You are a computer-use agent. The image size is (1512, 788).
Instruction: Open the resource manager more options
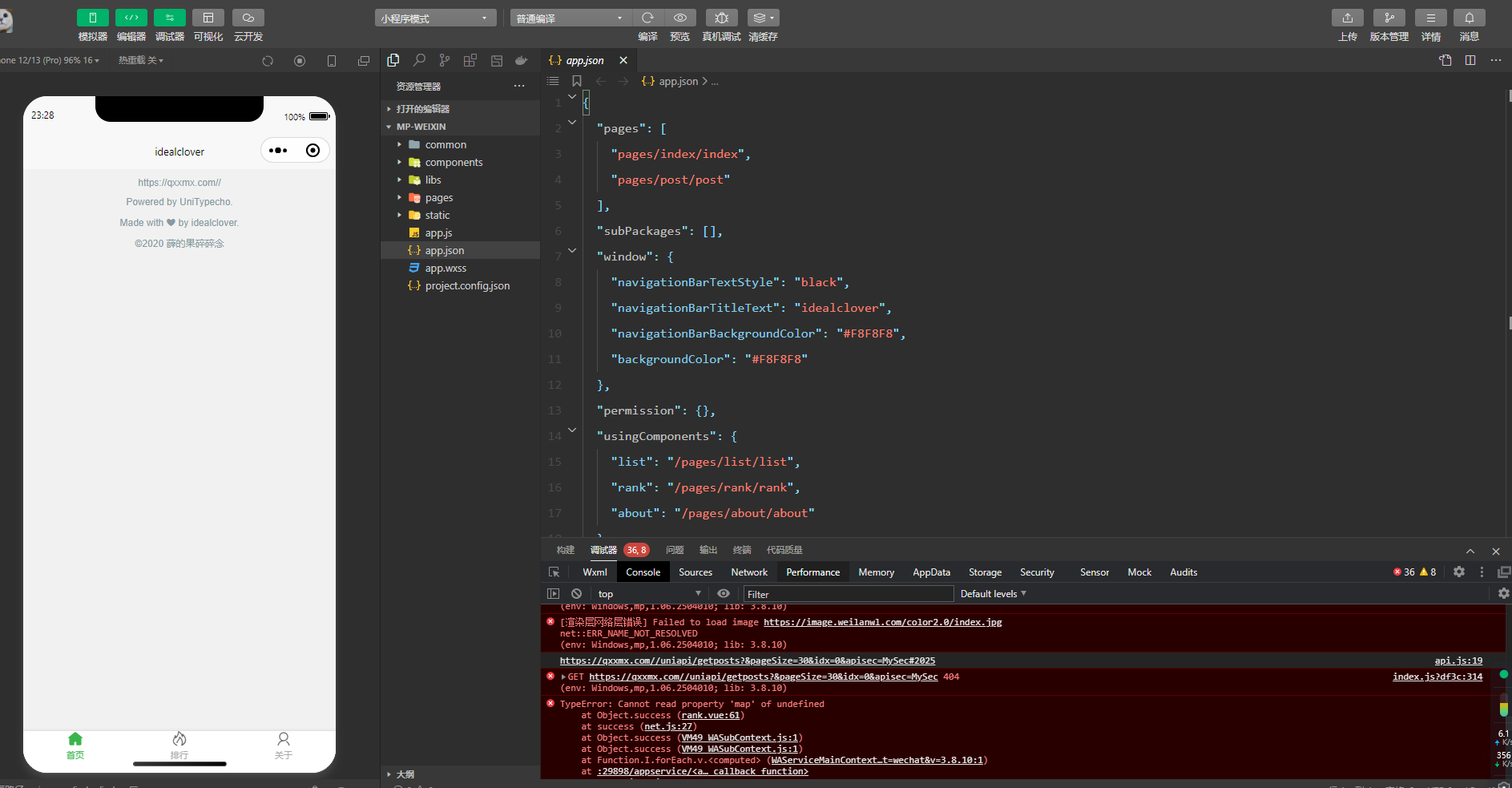[519, 86]
